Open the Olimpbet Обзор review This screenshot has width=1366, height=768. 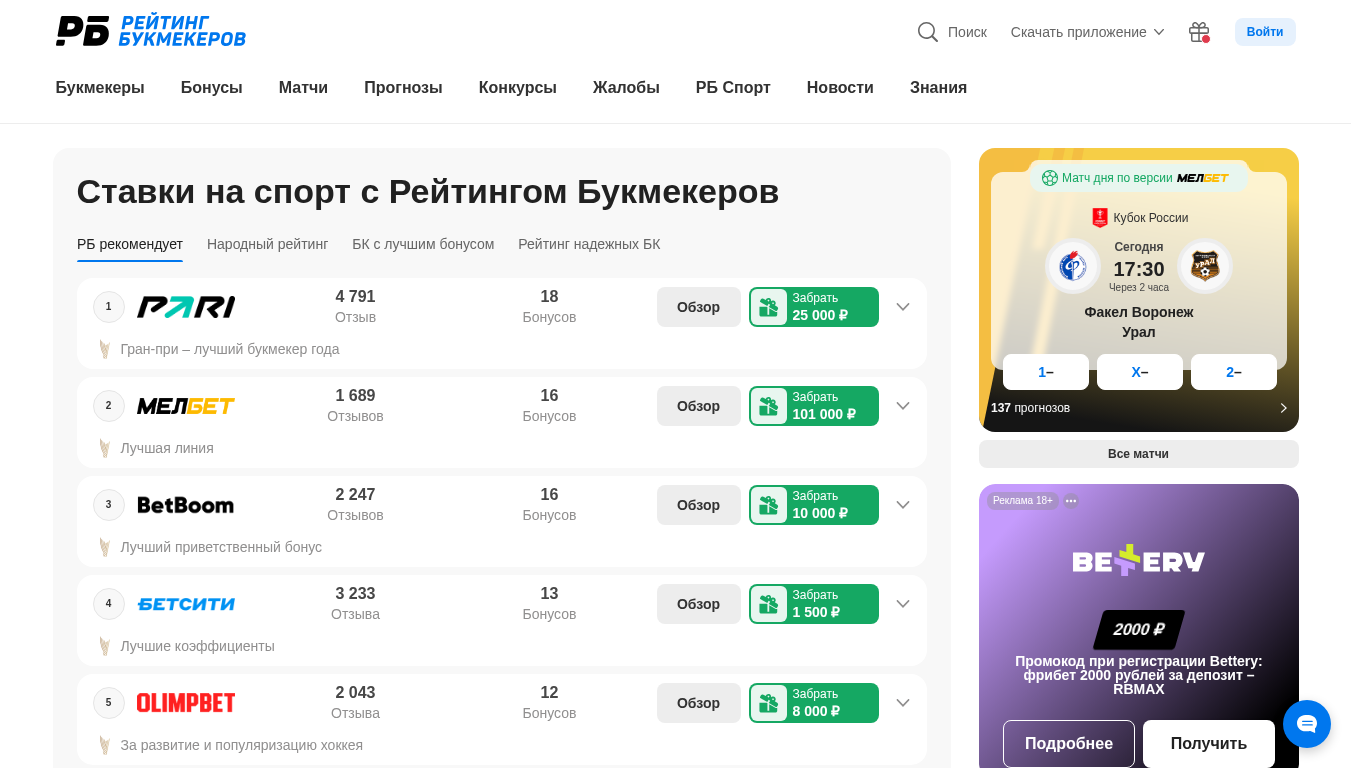point(699,703)
